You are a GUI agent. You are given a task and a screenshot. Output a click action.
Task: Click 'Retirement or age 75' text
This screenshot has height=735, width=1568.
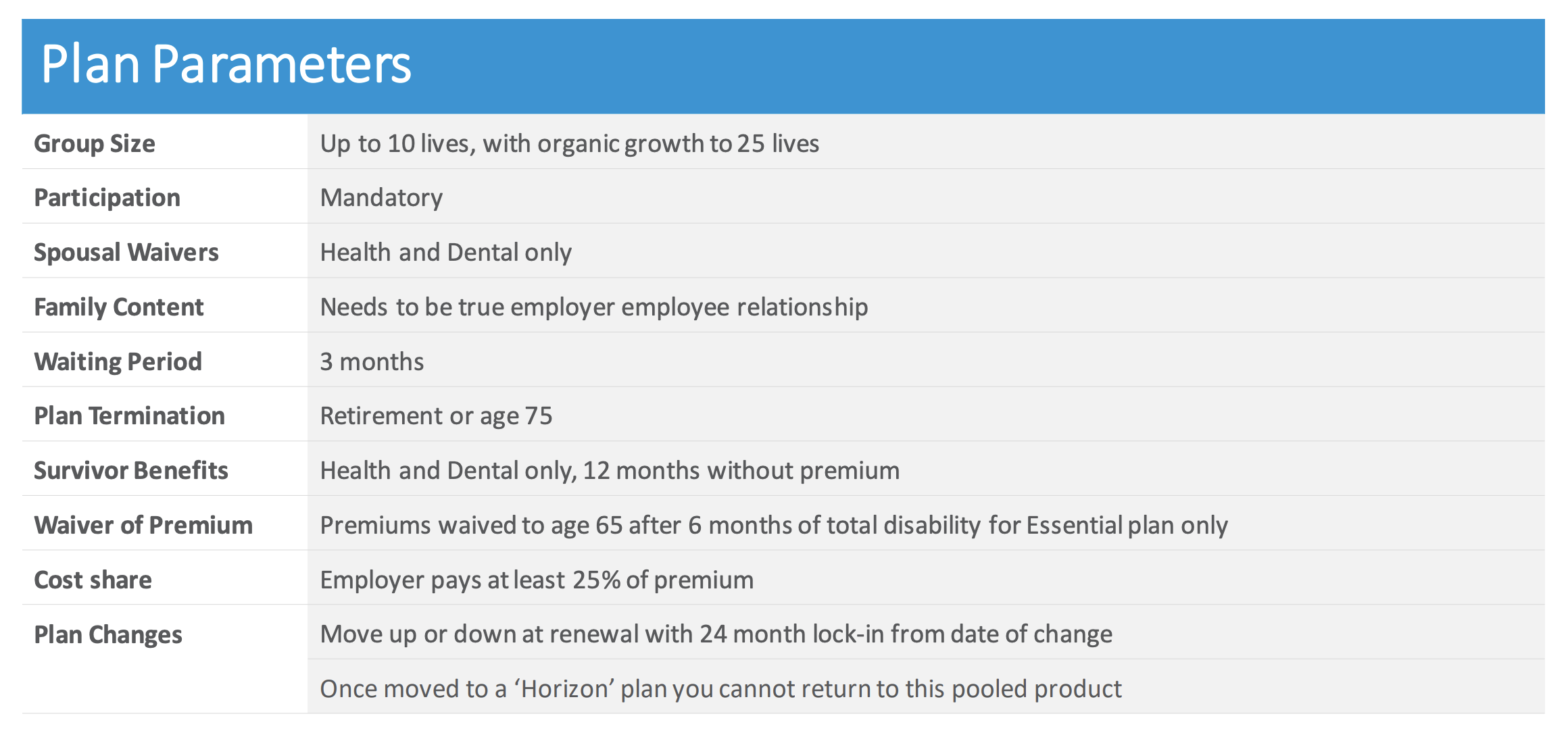click(x=436, y=415)
